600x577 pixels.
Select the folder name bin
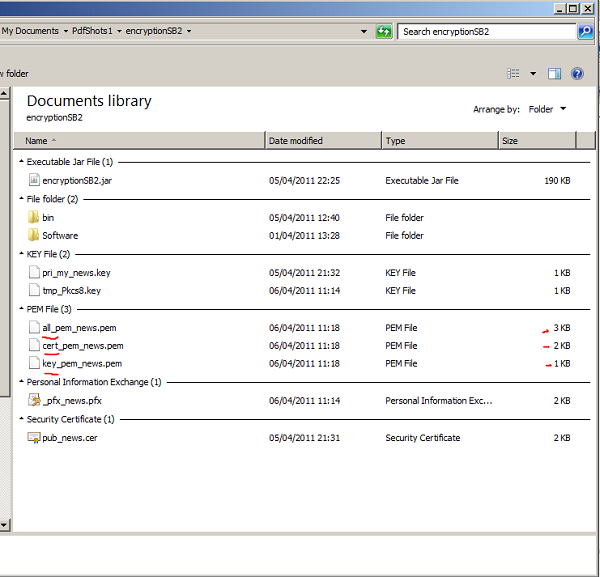[48, 217]
